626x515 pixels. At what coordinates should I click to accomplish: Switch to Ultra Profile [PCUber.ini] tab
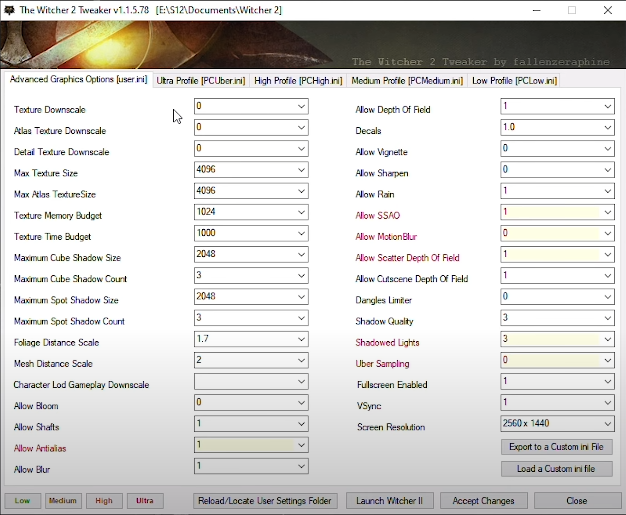(x=200, y=81)
